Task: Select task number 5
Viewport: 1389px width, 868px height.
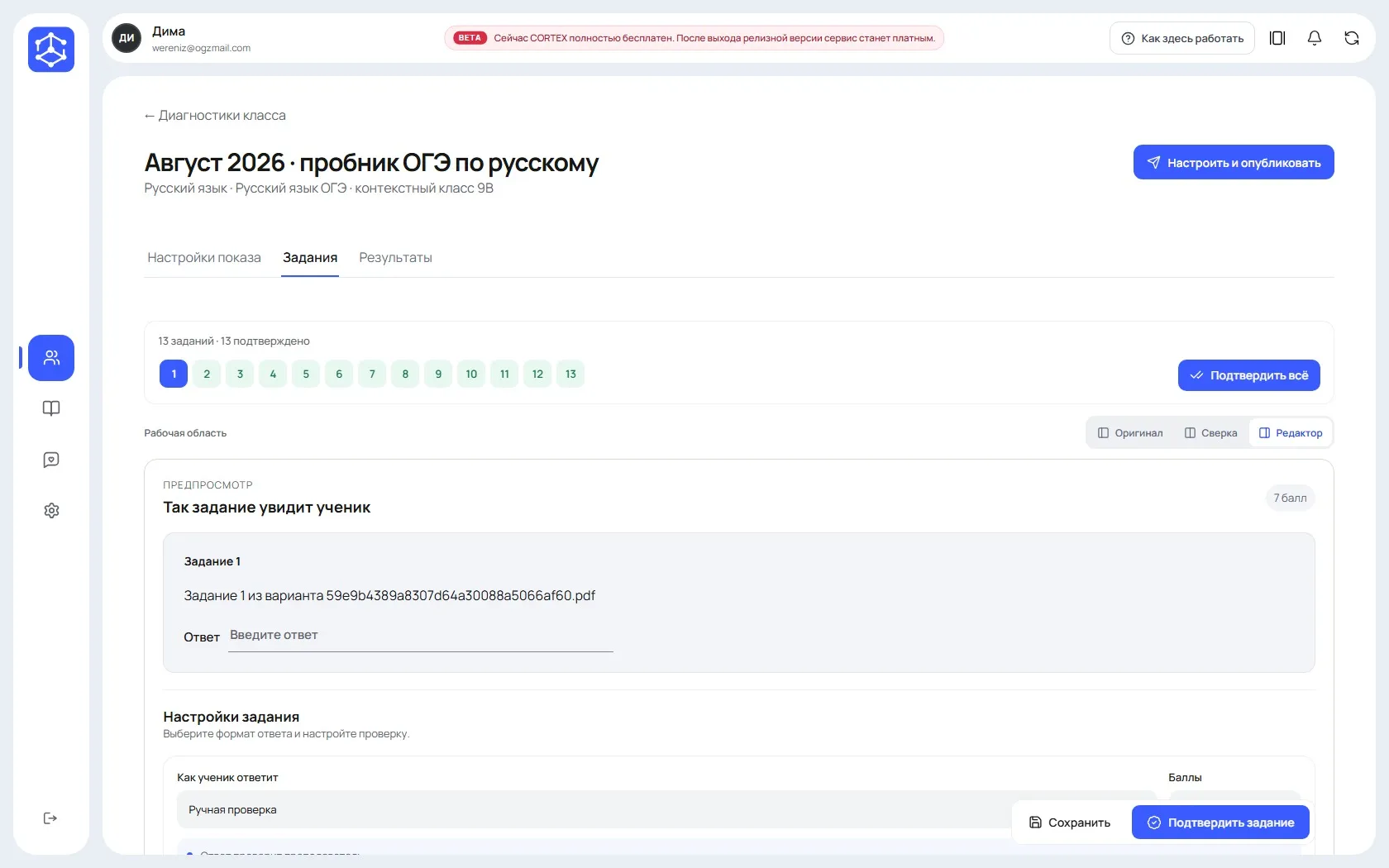Action: [306, 374]
